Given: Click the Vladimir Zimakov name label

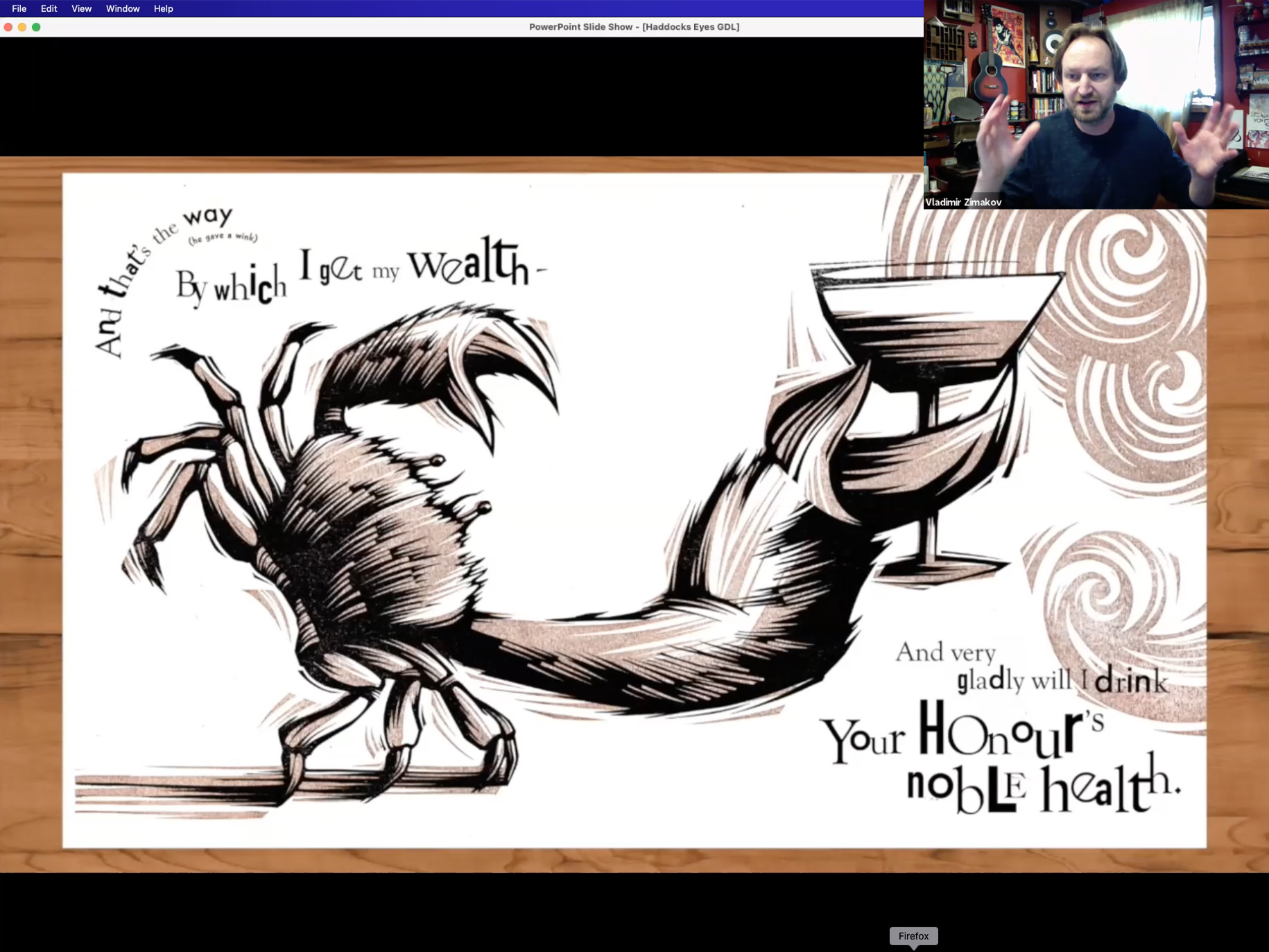Looking at the screenshot, I should tap(963, 202).
